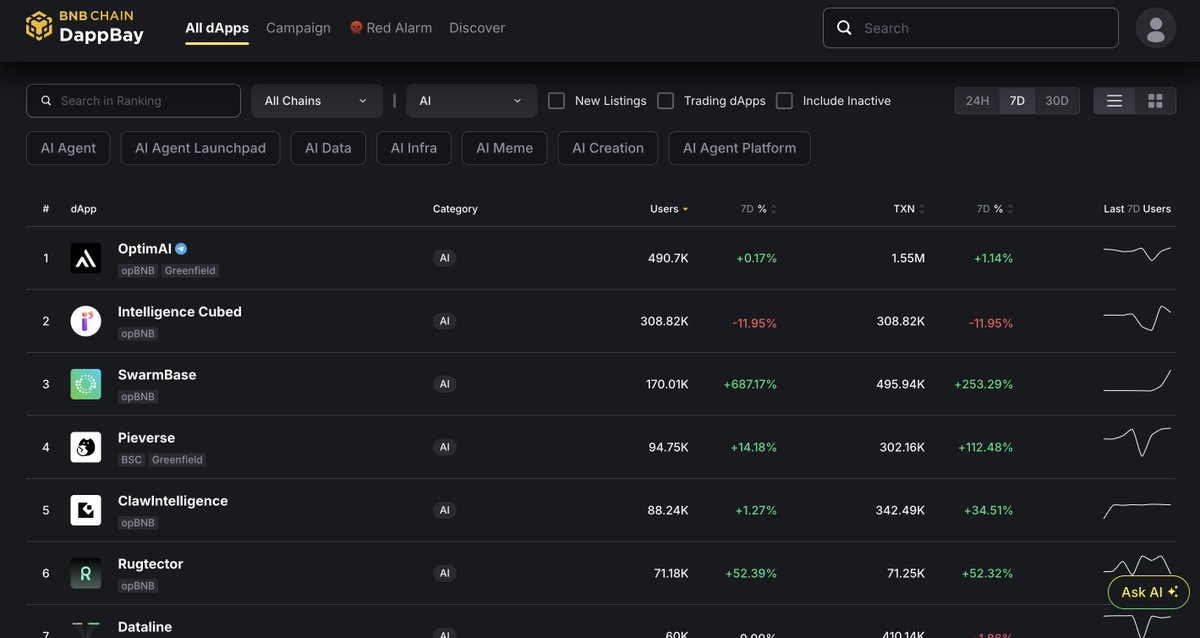This screenshot has width=1200, height=638.
Task: Select the 7D time range
Action: (x=1017, y=101)
